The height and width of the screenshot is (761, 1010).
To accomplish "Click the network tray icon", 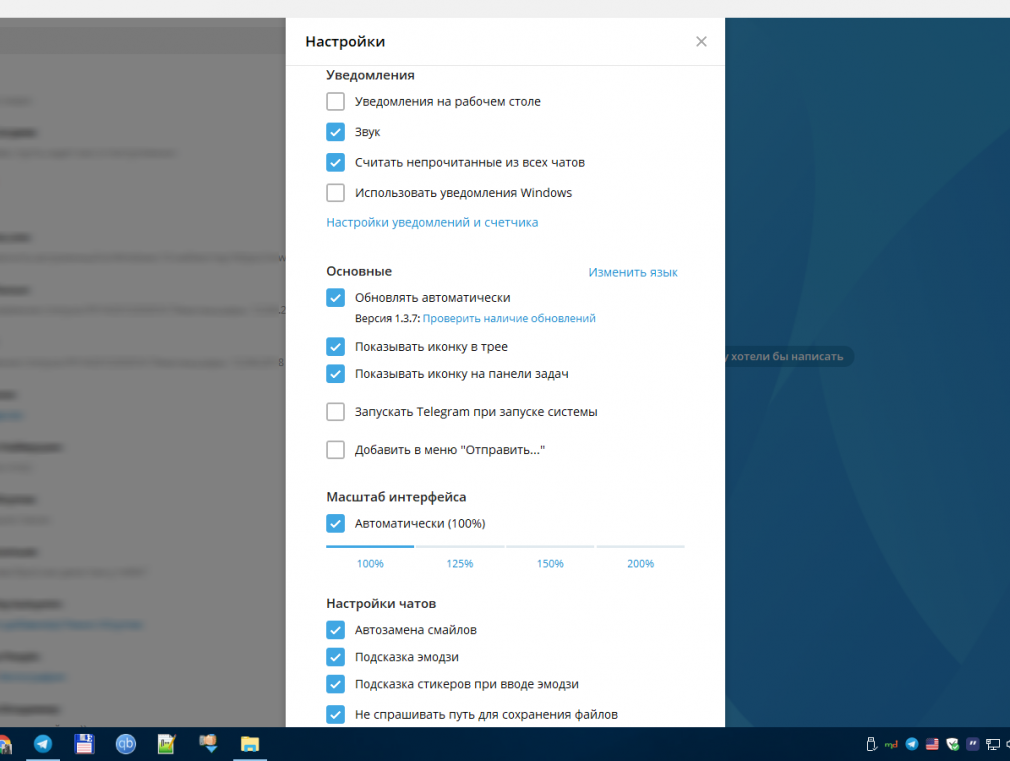I will click(x=993, y=745).
